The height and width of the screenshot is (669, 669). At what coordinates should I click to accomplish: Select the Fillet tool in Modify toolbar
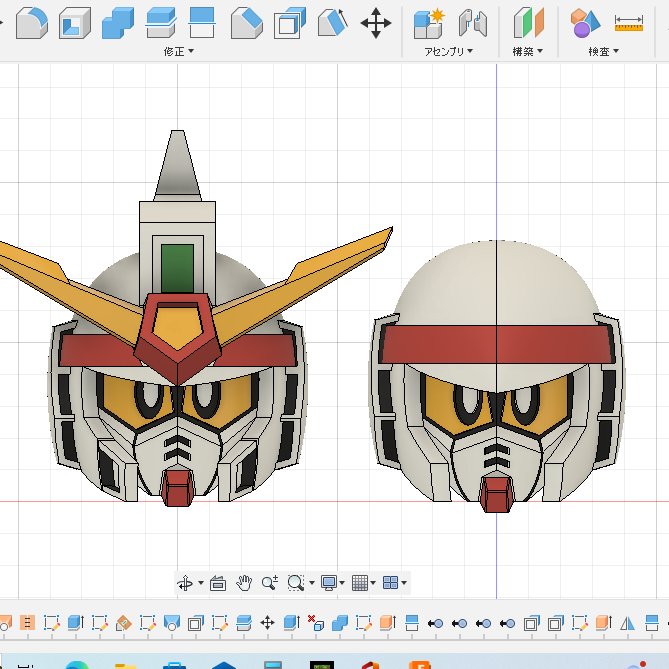pyautogui.click(x=32, y=23)
